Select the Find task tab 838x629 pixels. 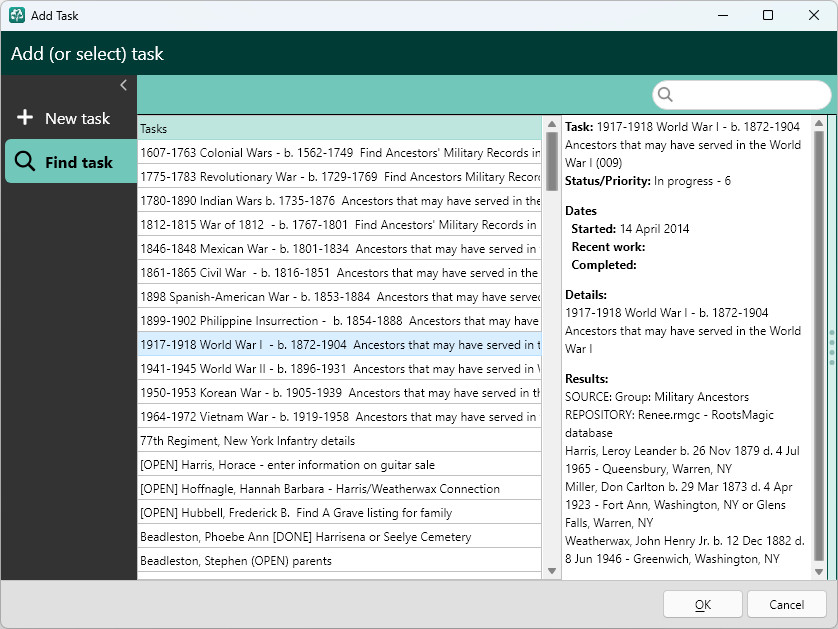pyautogui.click(x=71, y=161)
